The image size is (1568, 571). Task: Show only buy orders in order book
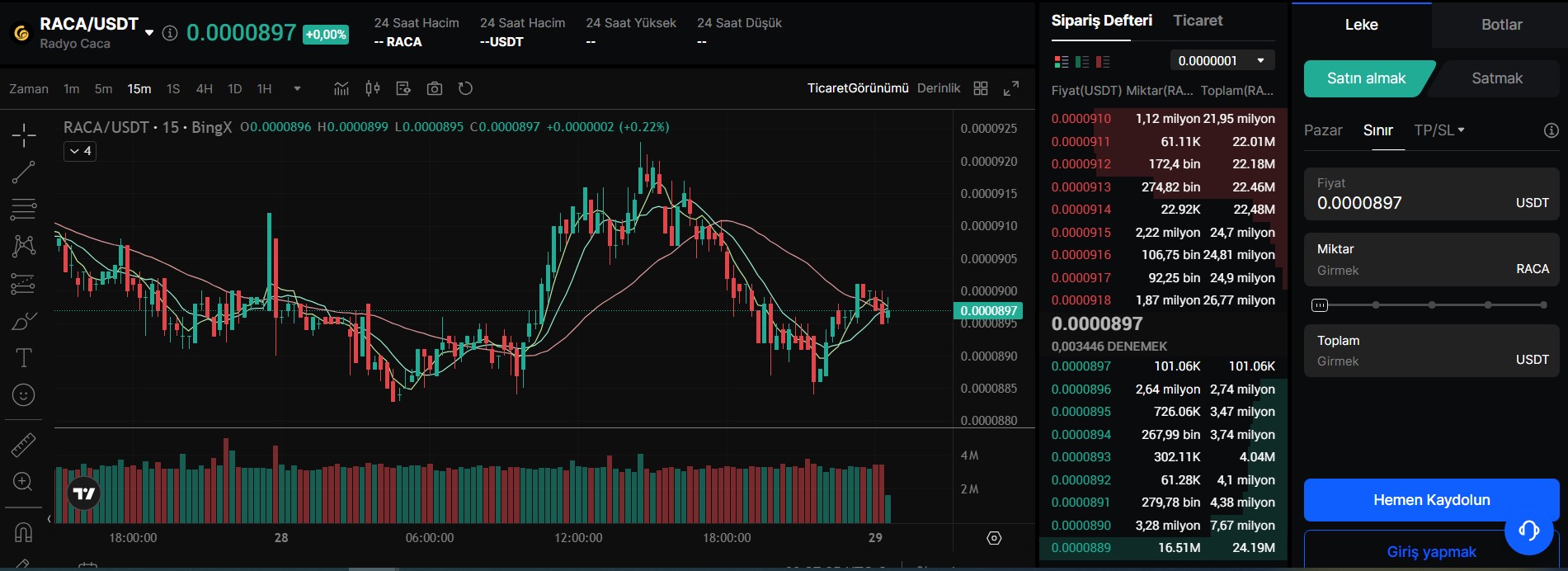(1082, 62)
